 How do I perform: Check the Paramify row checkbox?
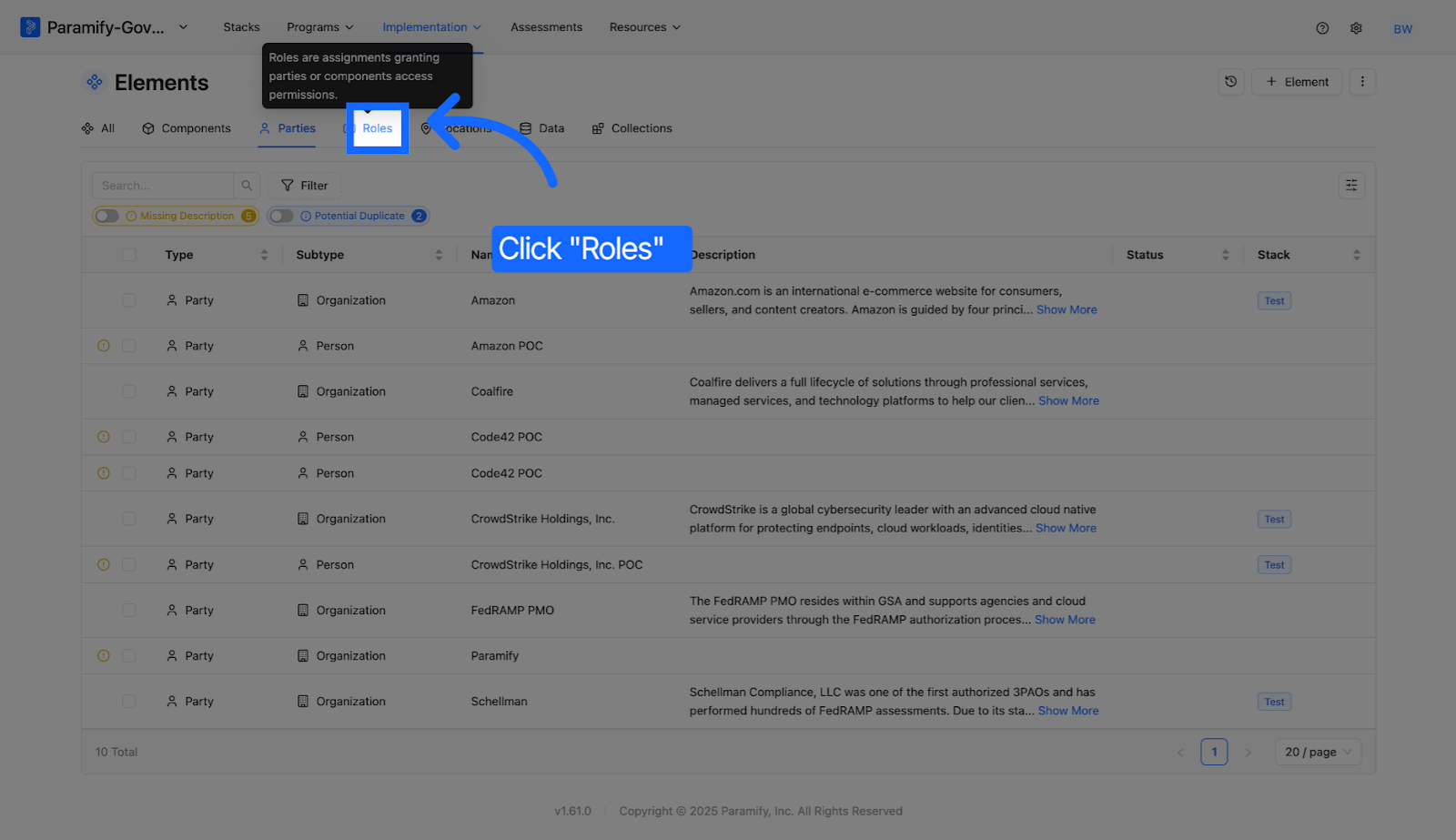129,655
